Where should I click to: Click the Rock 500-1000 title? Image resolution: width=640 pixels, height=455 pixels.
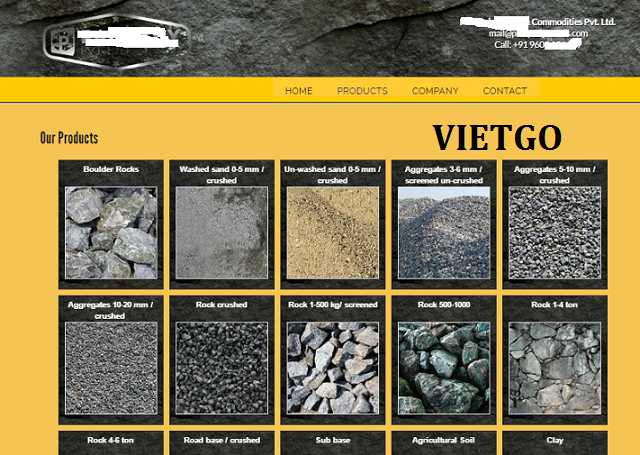pos(444,304)
